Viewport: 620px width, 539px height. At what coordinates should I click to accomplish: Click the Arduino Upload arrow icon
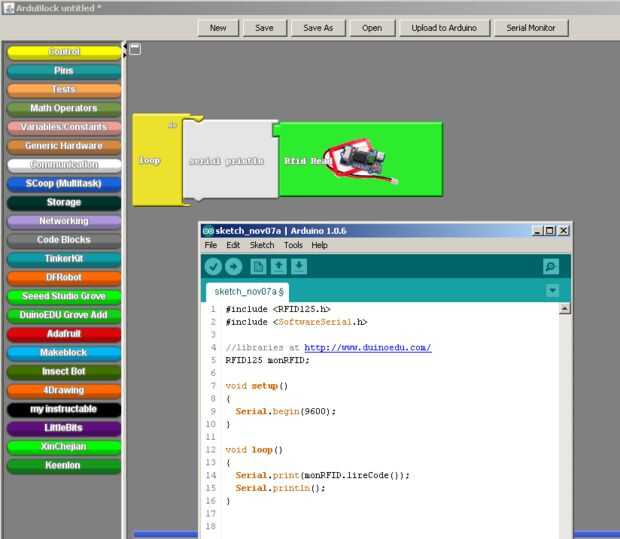pyautogui.click(x=234, y=266)
